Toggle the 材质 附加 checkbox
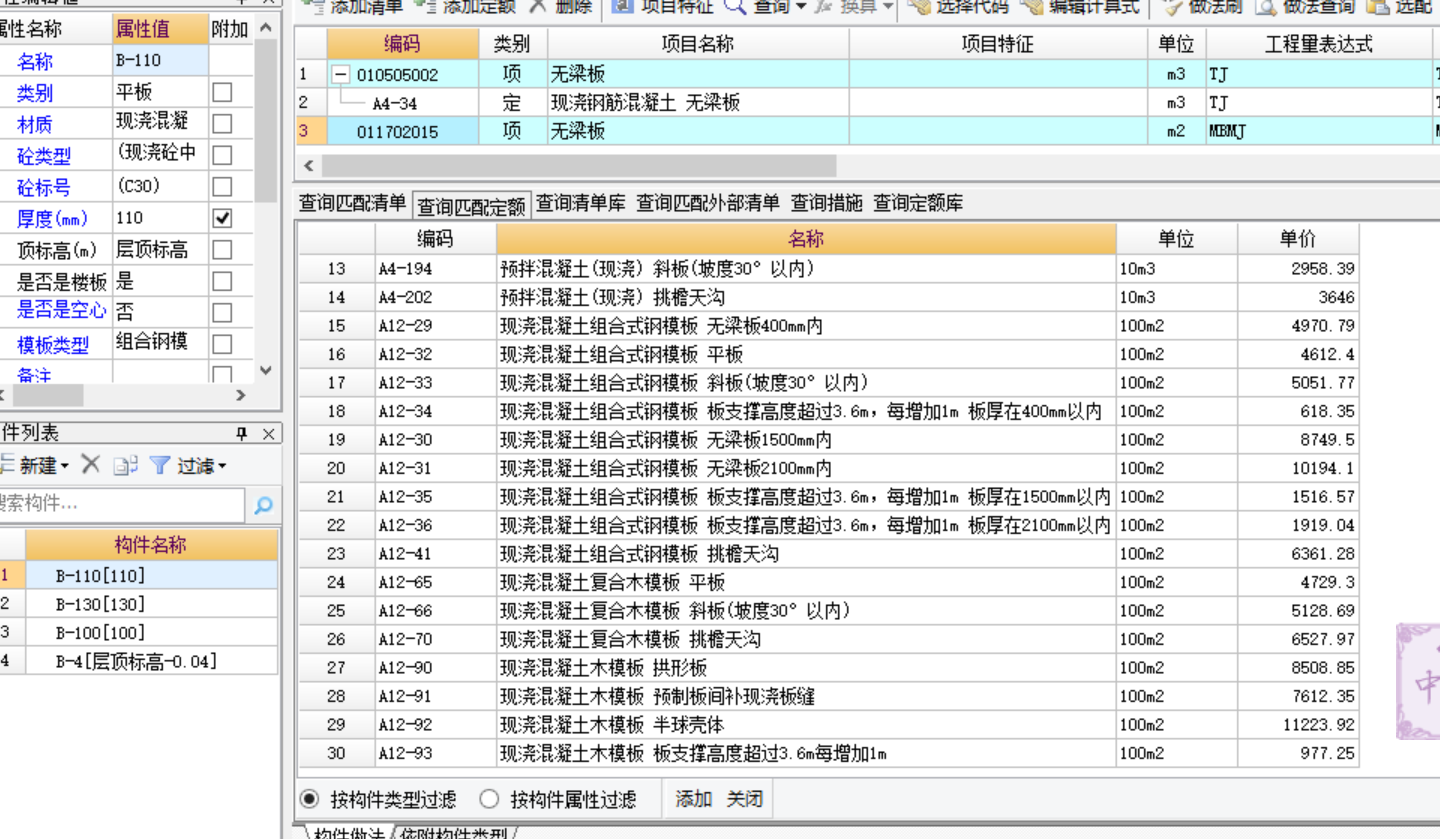The image size is (1440, 839). 222,123
